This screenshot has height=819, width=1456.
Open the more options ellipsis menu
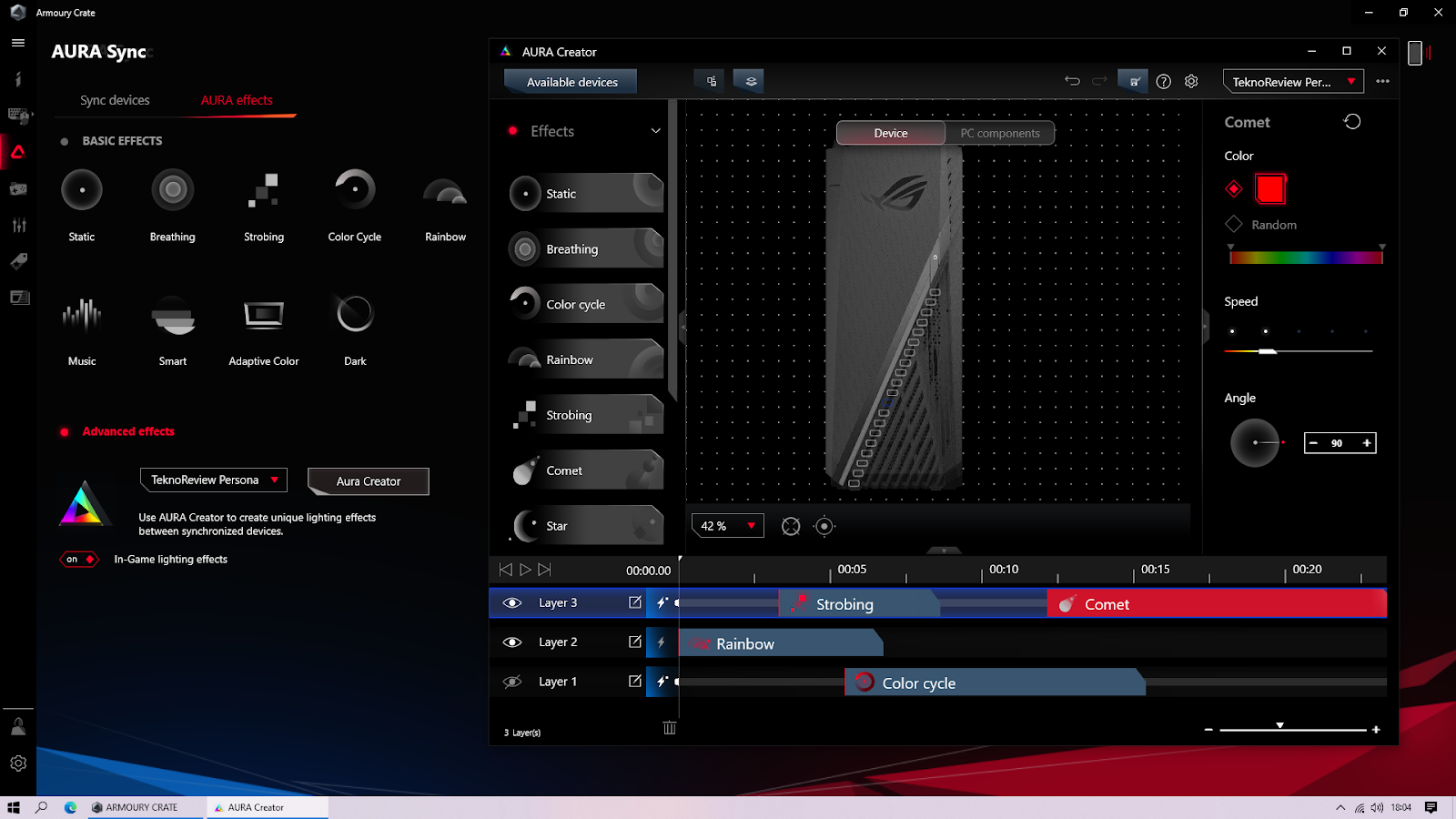(1382, 82)
